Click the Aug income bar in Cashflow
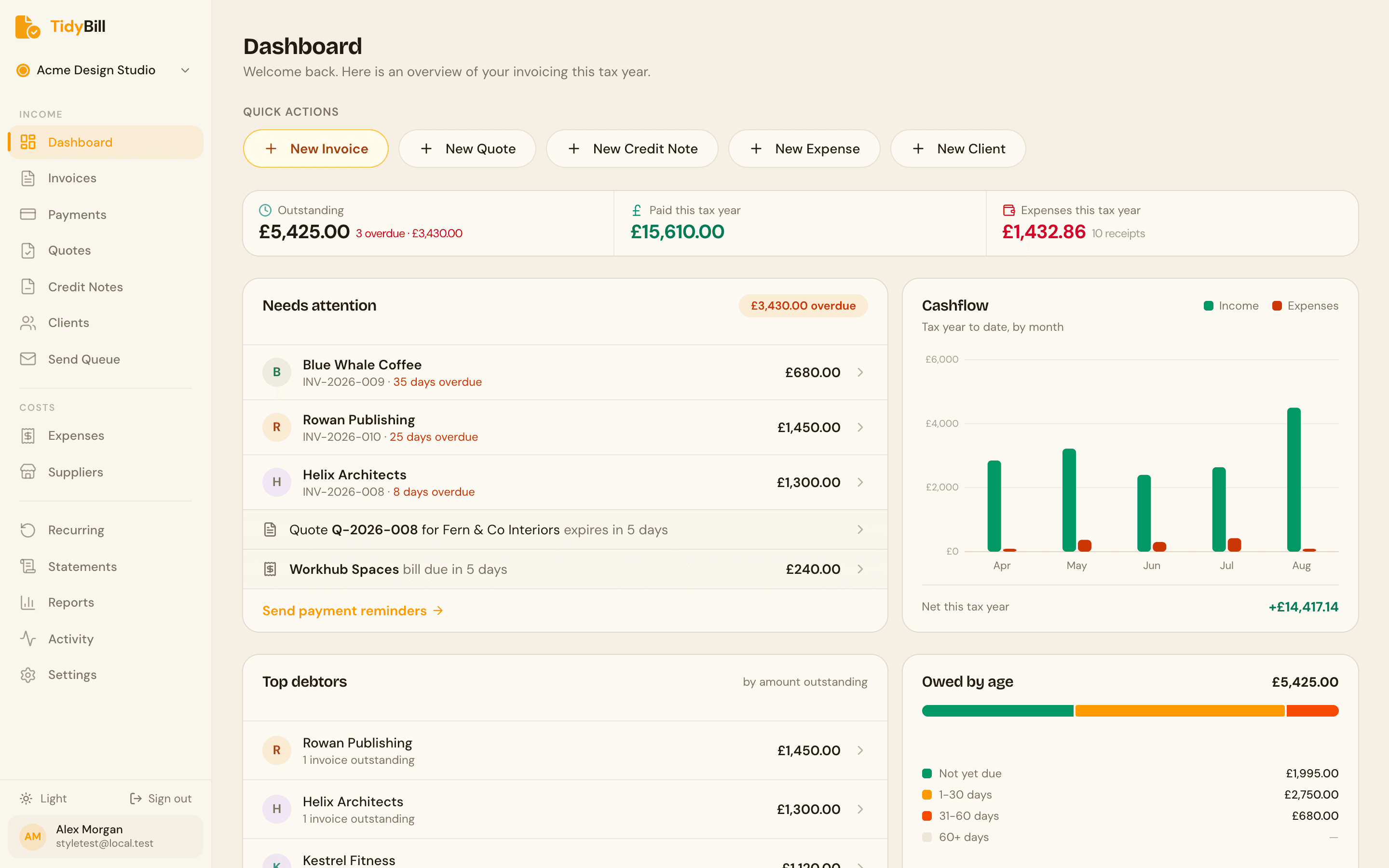 pos(1294,479)
